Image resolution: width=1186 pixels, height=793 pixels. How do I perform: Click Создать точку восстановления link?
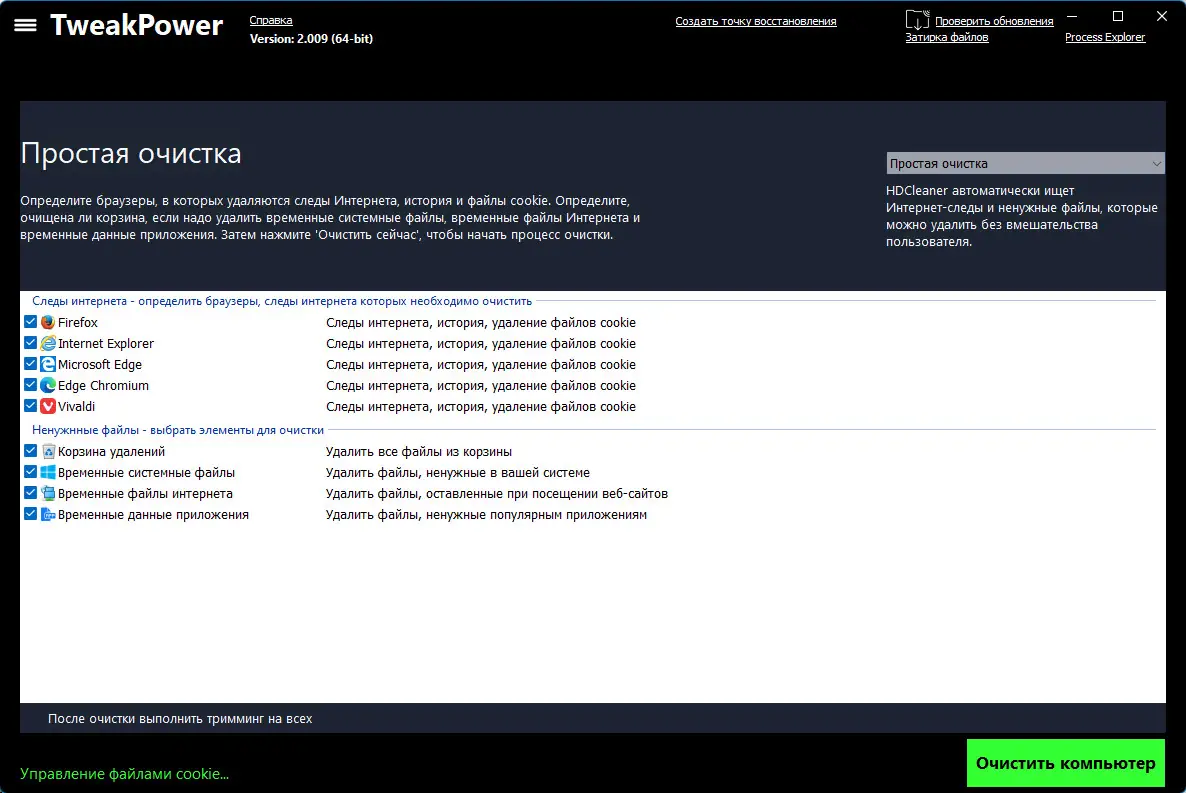[756, 21]
